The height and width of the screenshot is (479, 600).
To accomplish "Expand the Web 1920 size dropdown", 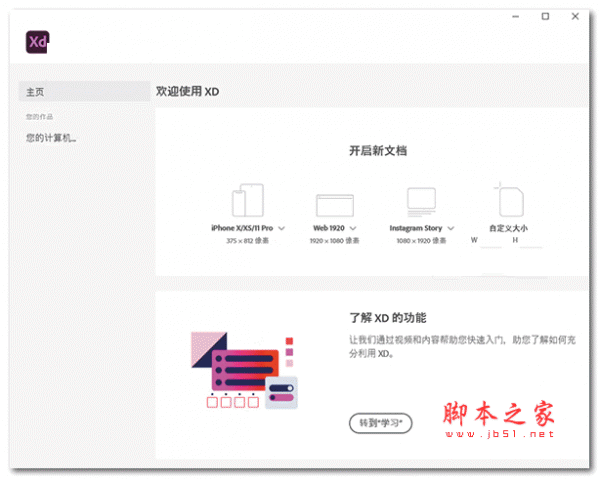I will pos(353,228).
